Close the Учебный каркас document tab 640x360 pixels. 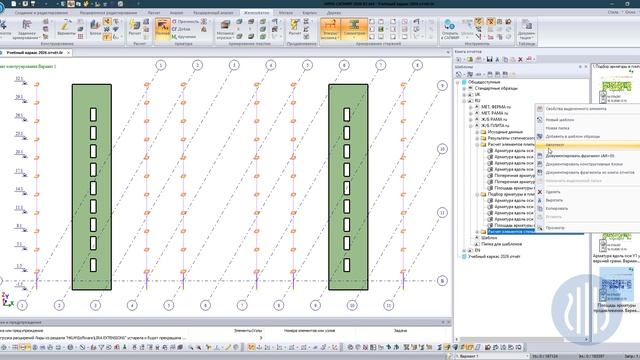(x=69, y=53)
